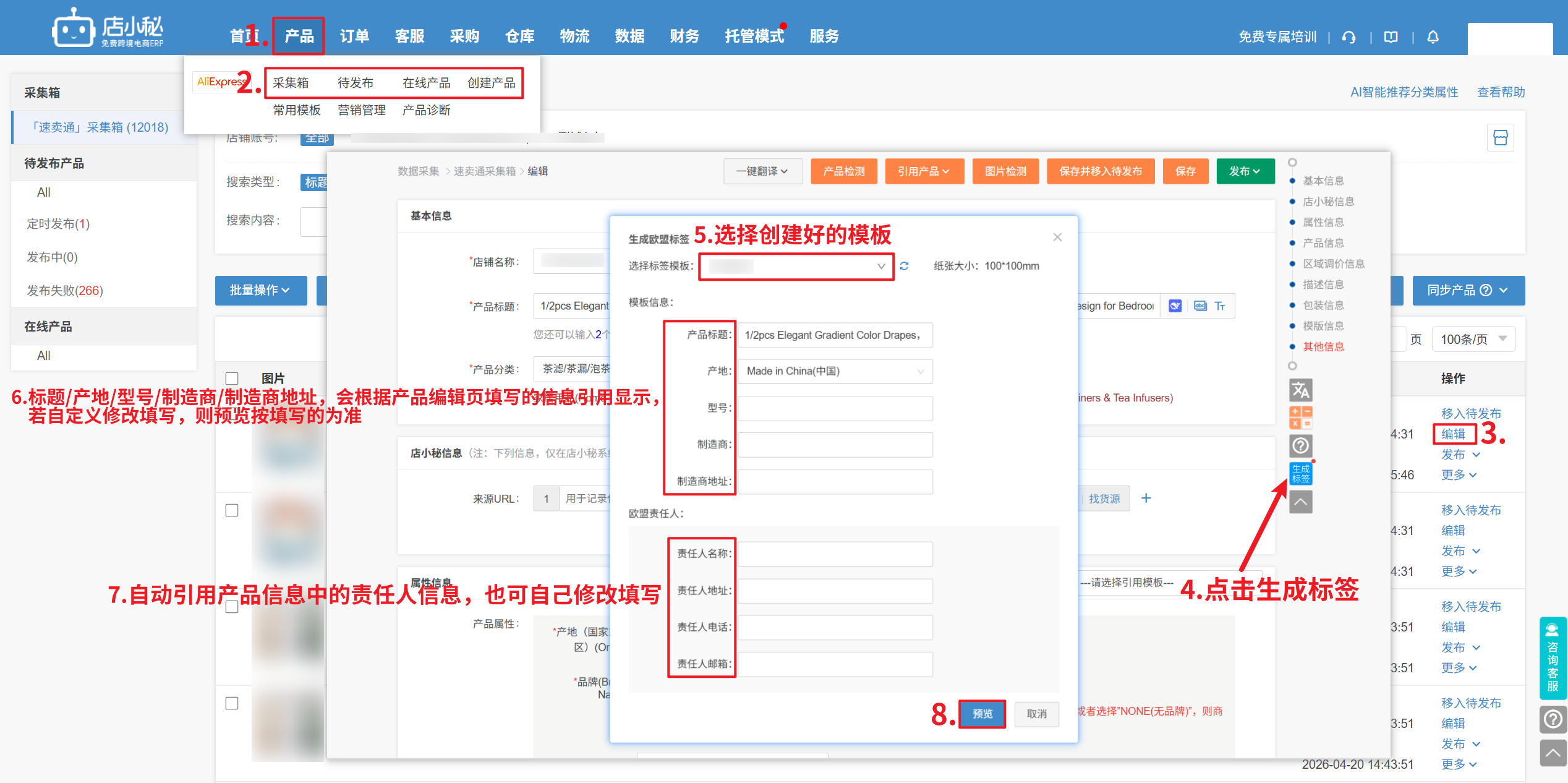This screenshot has width=1568, height=783.
Task: Check the last visible product row checkbox
Action: click(232, 703)
